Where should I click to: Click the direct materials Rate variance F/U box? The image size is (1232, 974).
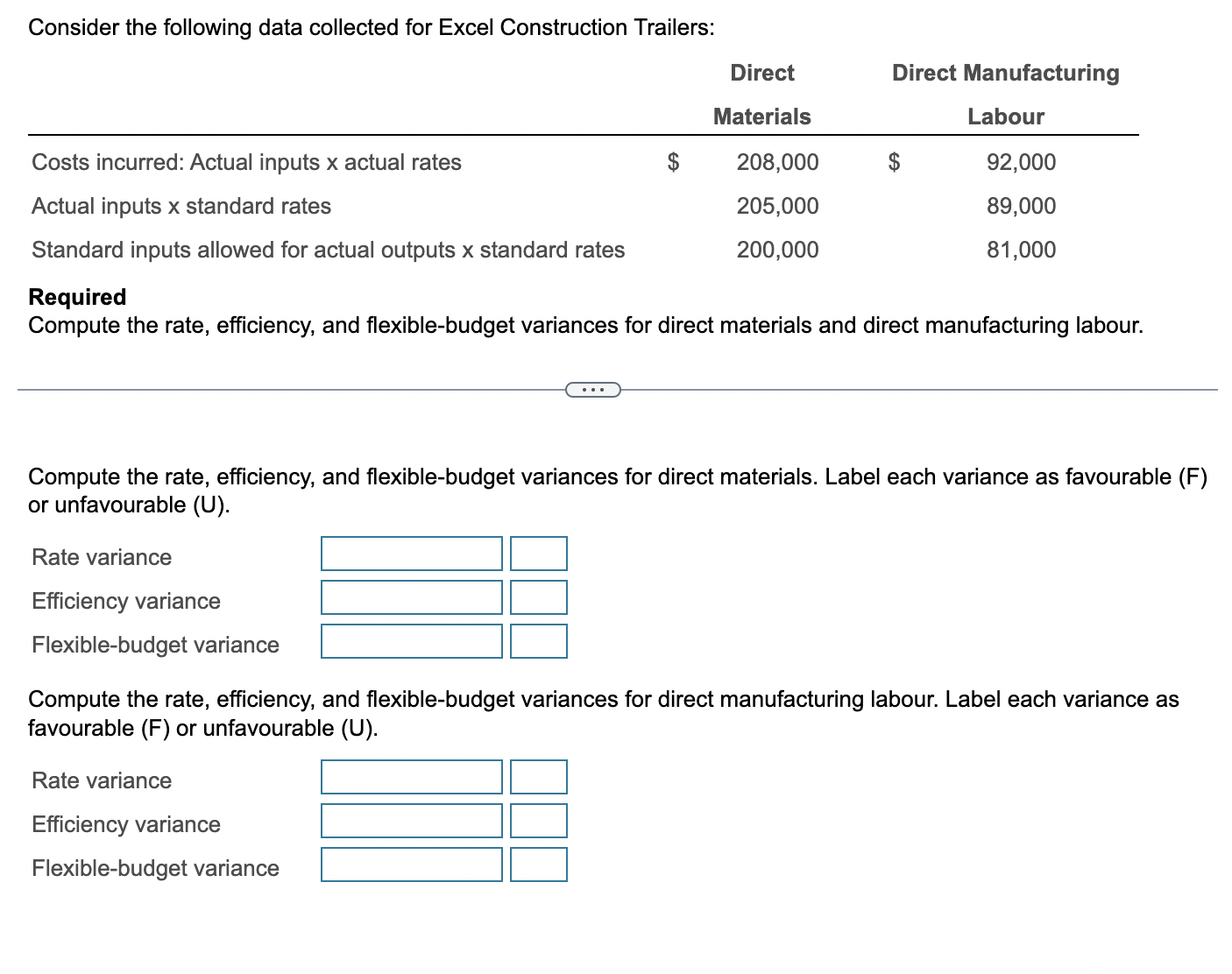click(538, 554)
